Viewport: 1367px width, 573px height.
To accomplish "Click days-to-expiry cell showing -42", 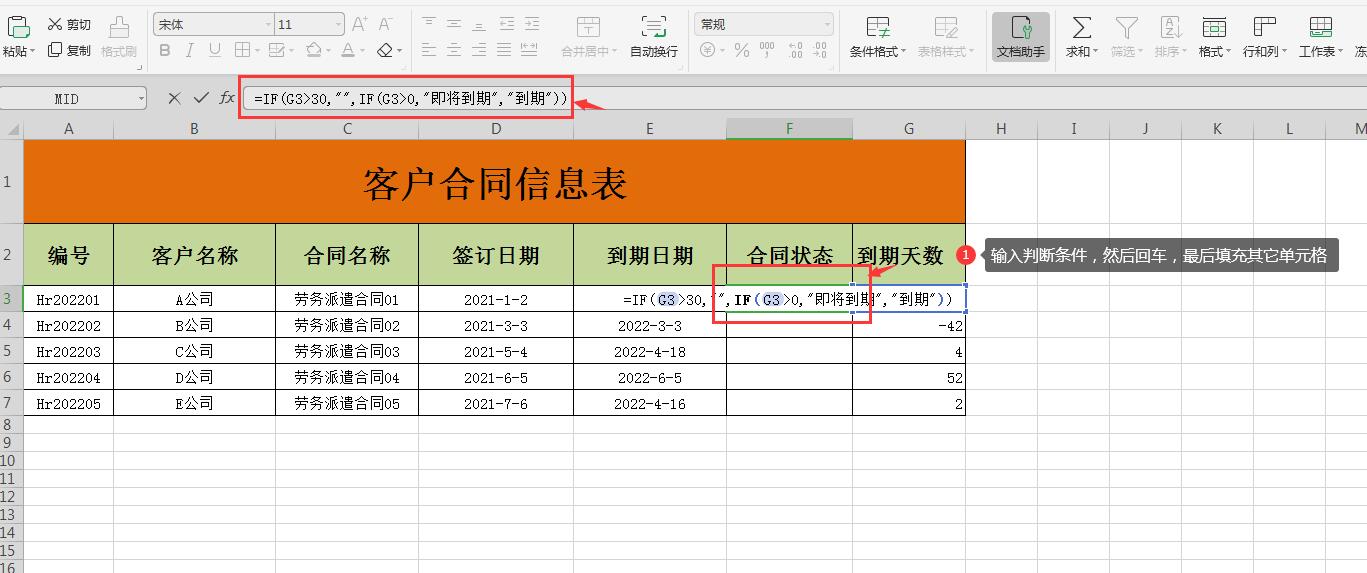I will tap(909, 325).
